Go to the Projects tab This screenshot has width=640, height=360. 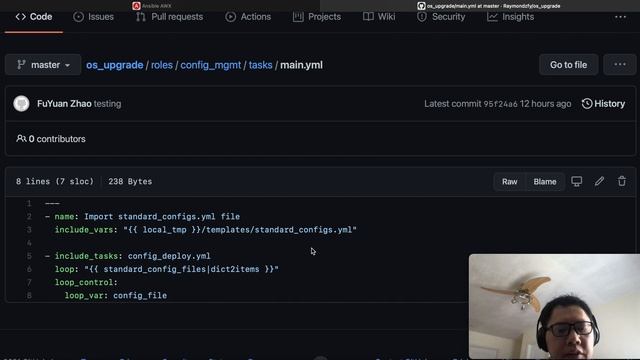(317, 17)
